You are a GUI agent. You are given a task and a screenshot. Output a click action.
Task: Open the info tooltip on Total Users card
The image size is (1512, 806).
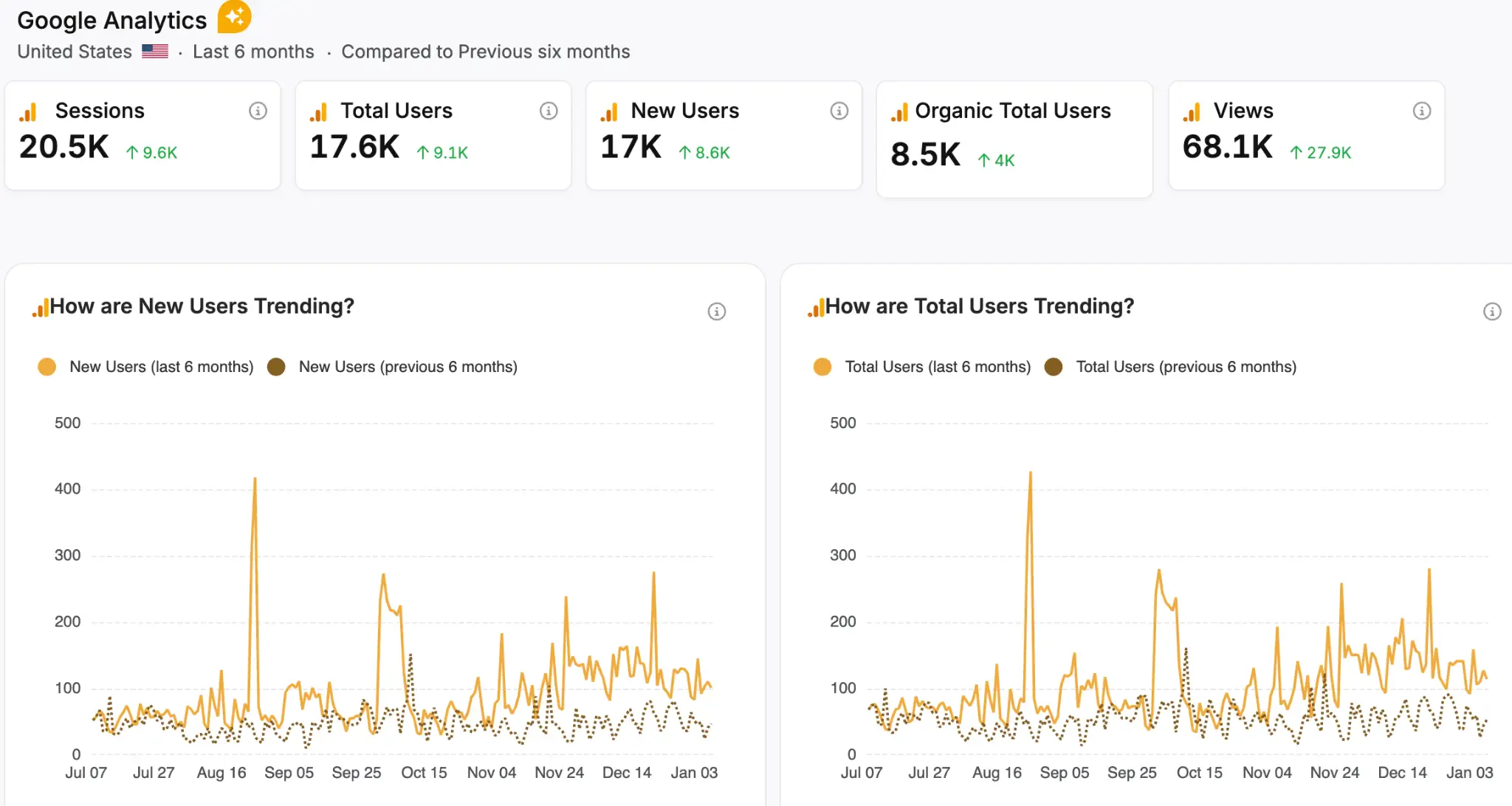[548, 111]
